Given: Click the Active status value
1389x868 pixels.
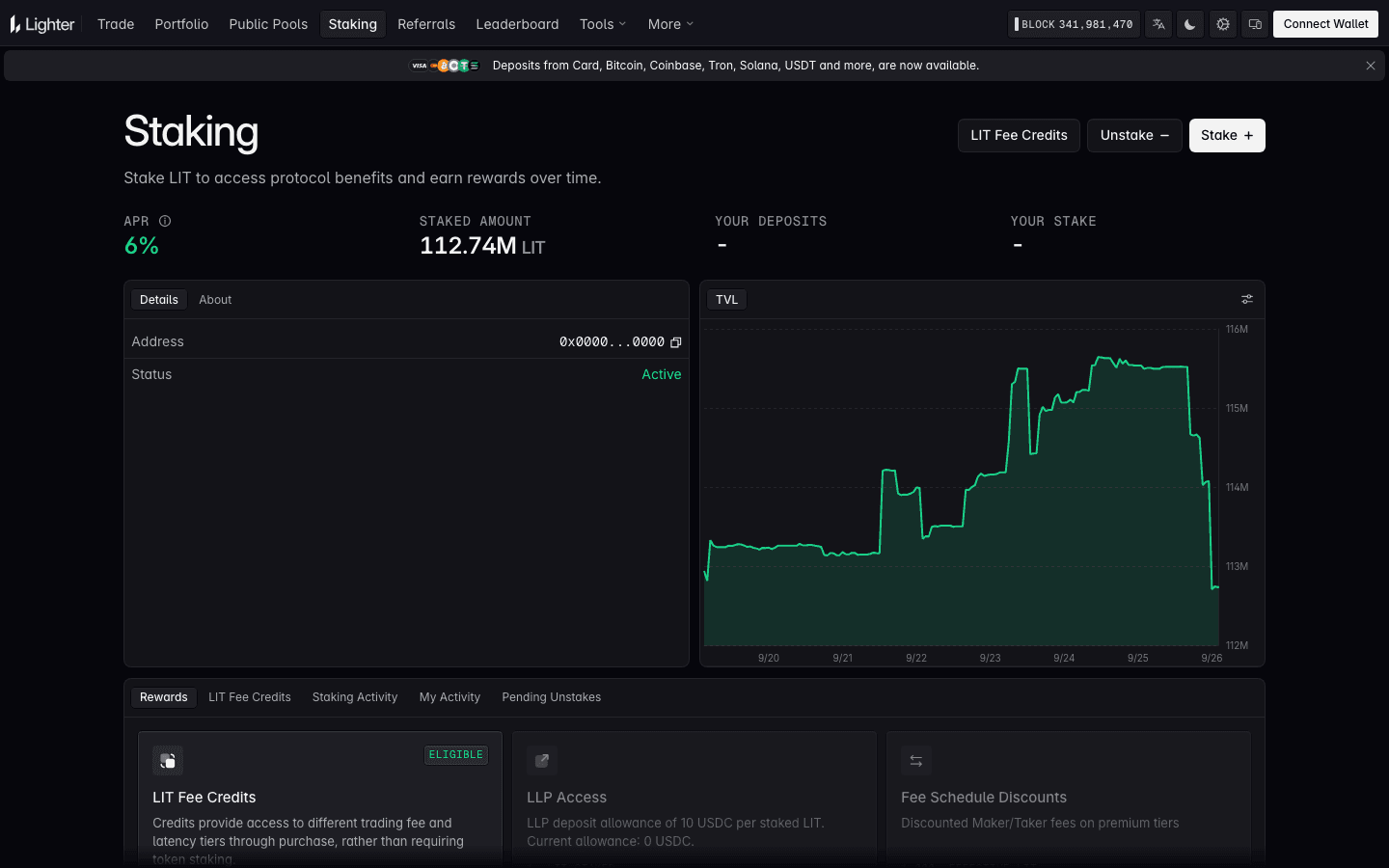Looking at the screenshot, I should (662, 374).
